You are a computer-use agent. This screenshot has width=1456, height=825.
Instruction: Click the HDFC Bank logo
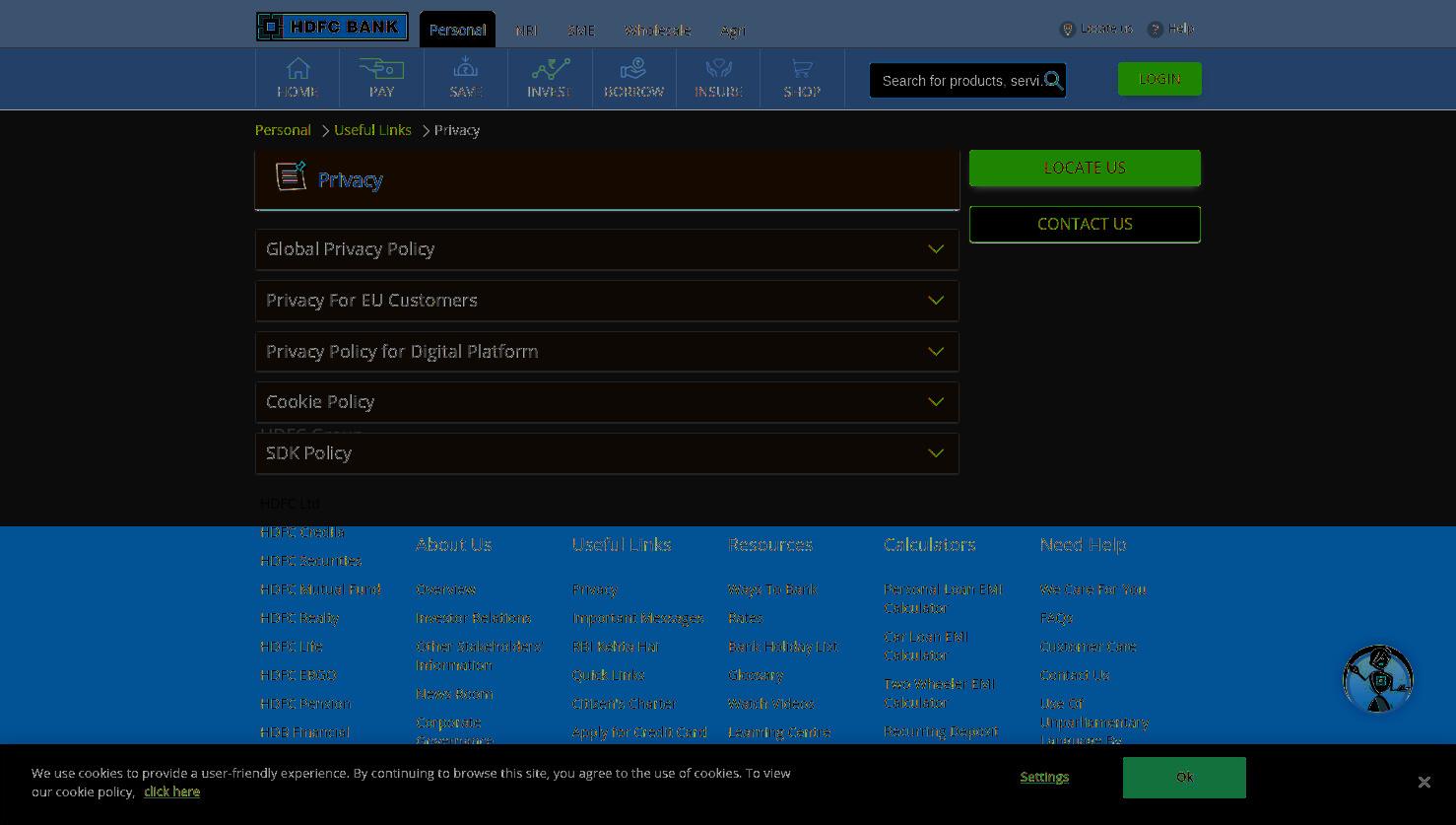332,27
